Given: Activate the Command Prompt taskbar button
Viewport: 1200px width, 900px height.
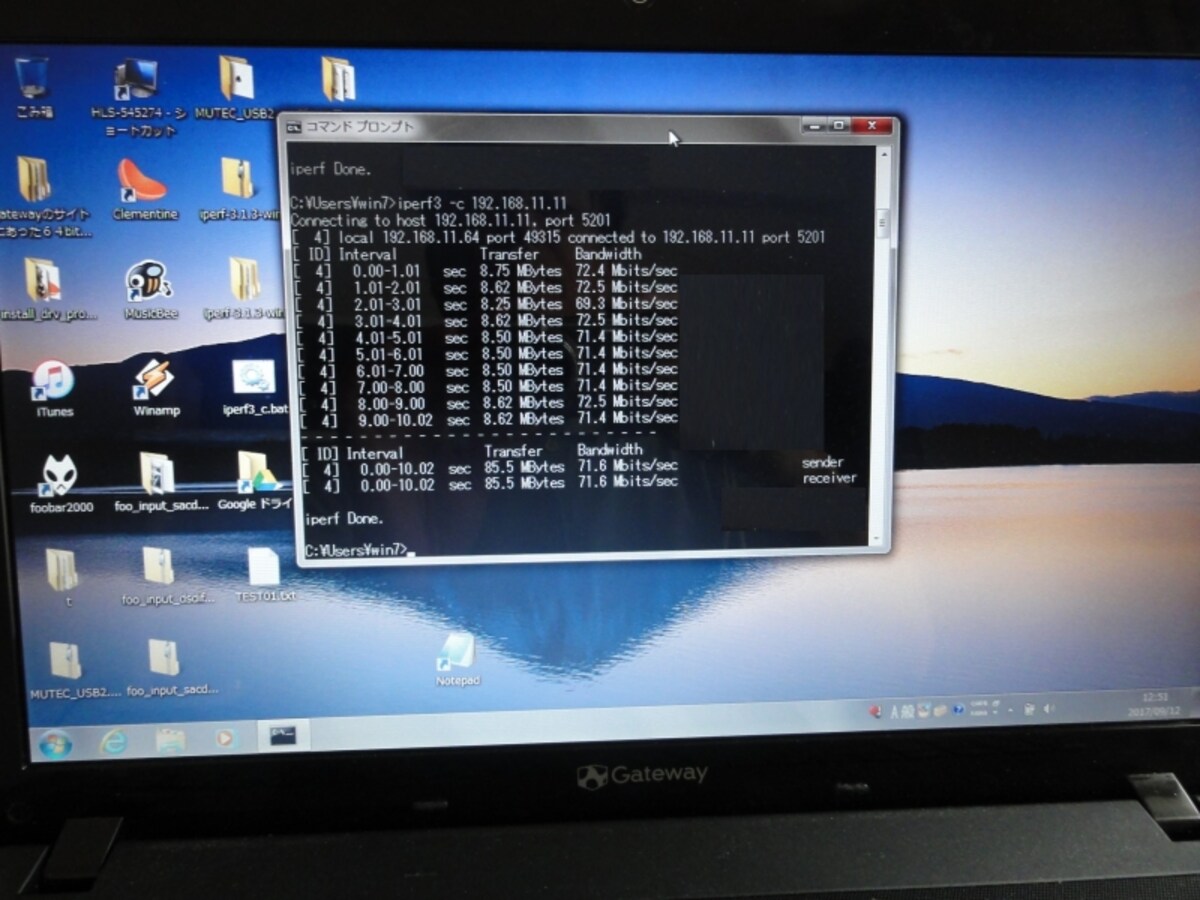Looking at the screenshot, I should pyautogui.click(x=283, y=737).
